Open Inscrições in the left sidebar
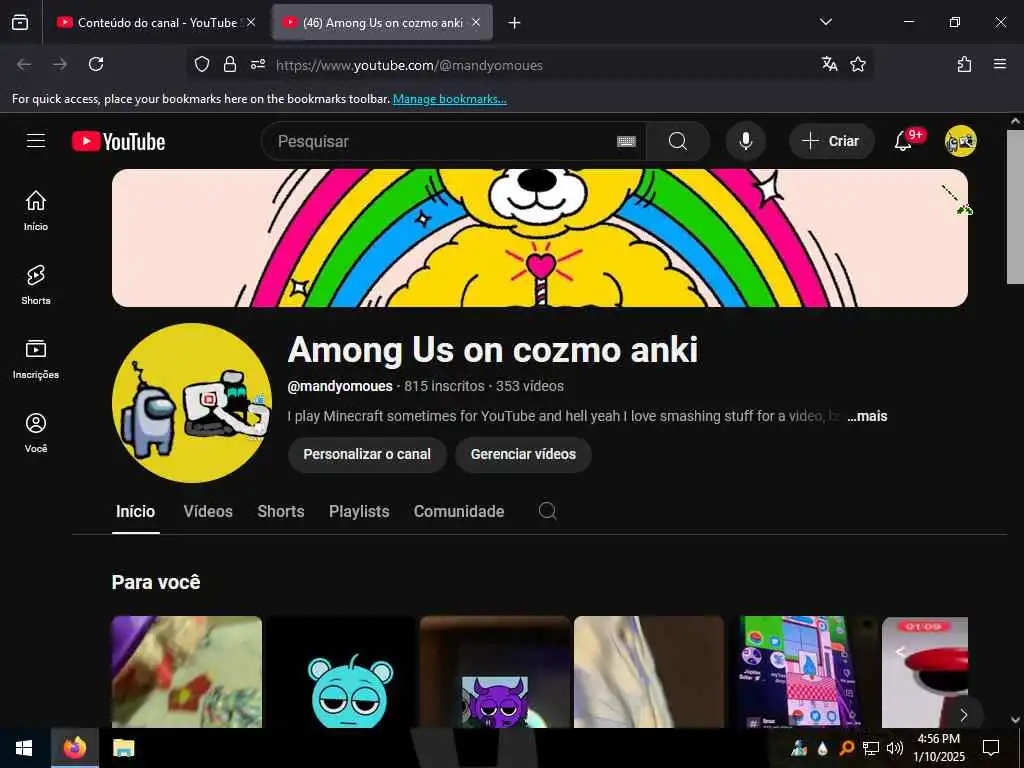This screenshot has height=768, width=1024. 36,359
